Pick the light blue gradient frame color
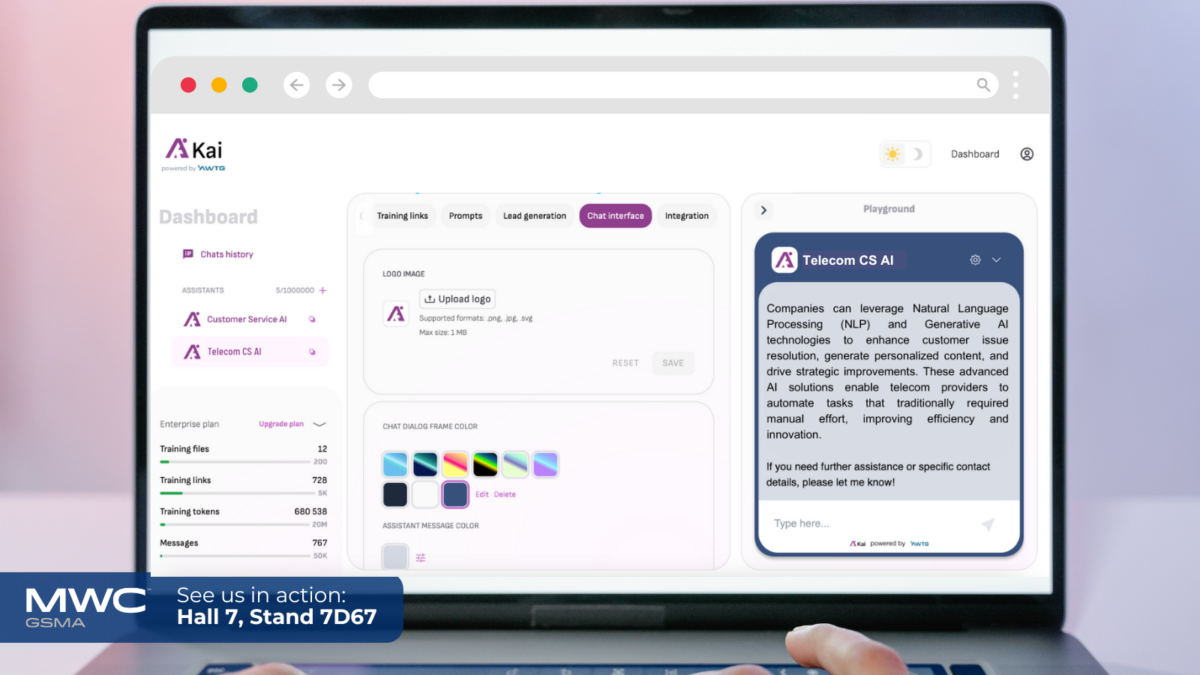1200x675 pixels. [396, 465]
